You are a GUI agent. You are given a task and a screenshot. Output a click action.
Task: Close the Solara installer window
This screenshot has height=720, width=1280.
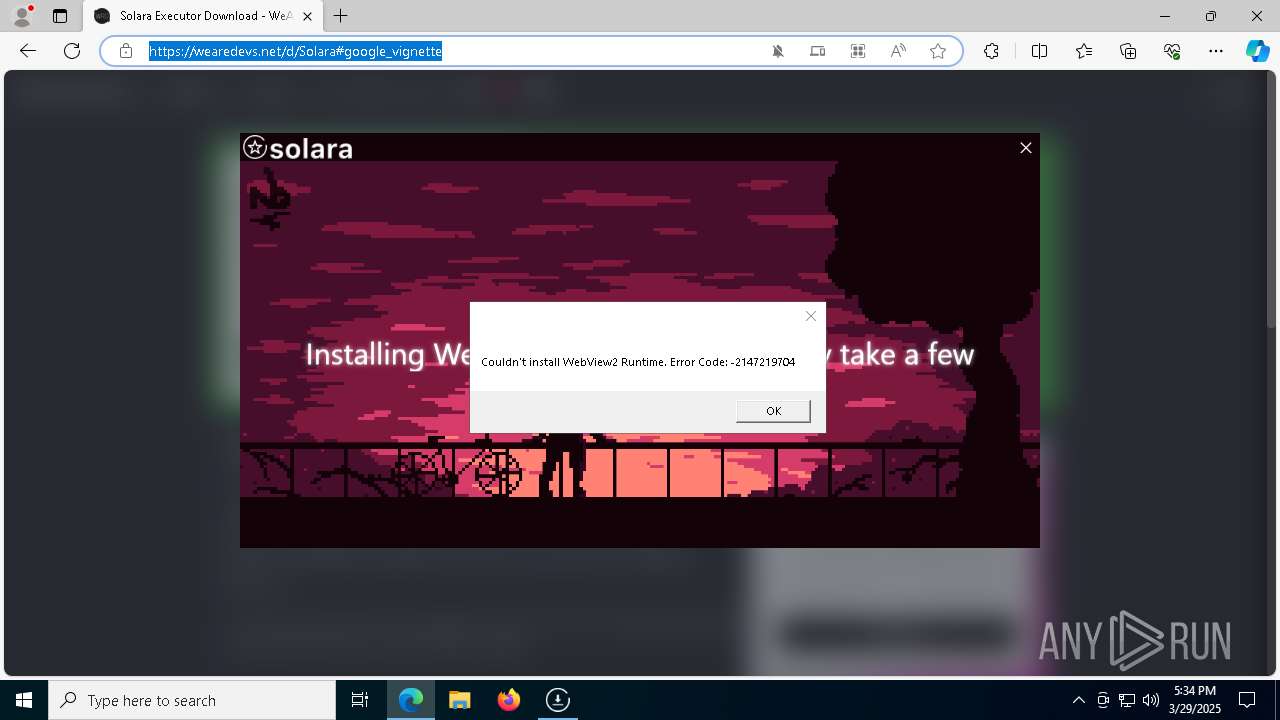click(x=1025, y=148)
